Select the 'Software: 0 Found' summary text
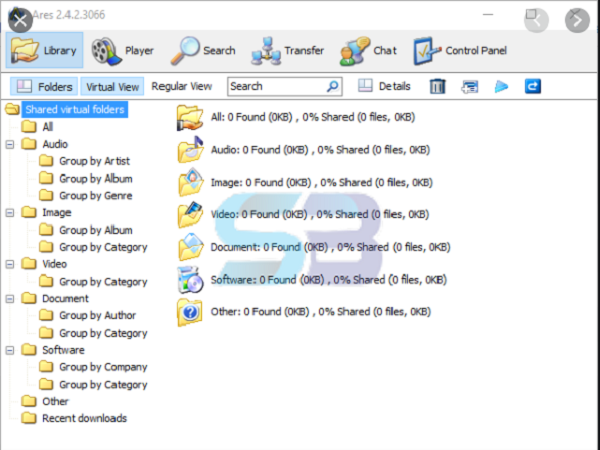 (328, 280)
